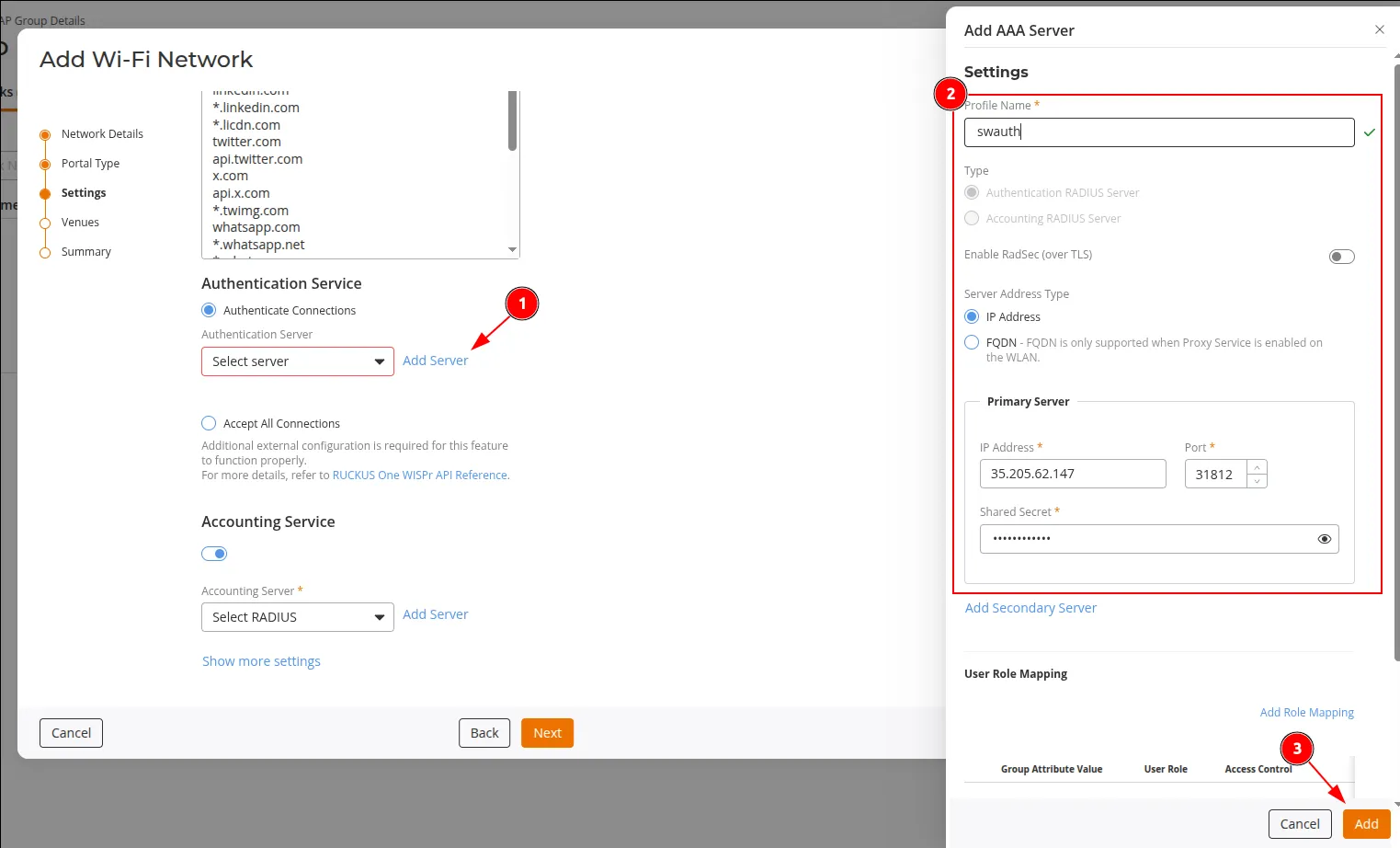Image resolution: width=1400 pixels, height=848 pixels.
Task: Close the Add AAA Server panel
Action: click(1379, 29)
